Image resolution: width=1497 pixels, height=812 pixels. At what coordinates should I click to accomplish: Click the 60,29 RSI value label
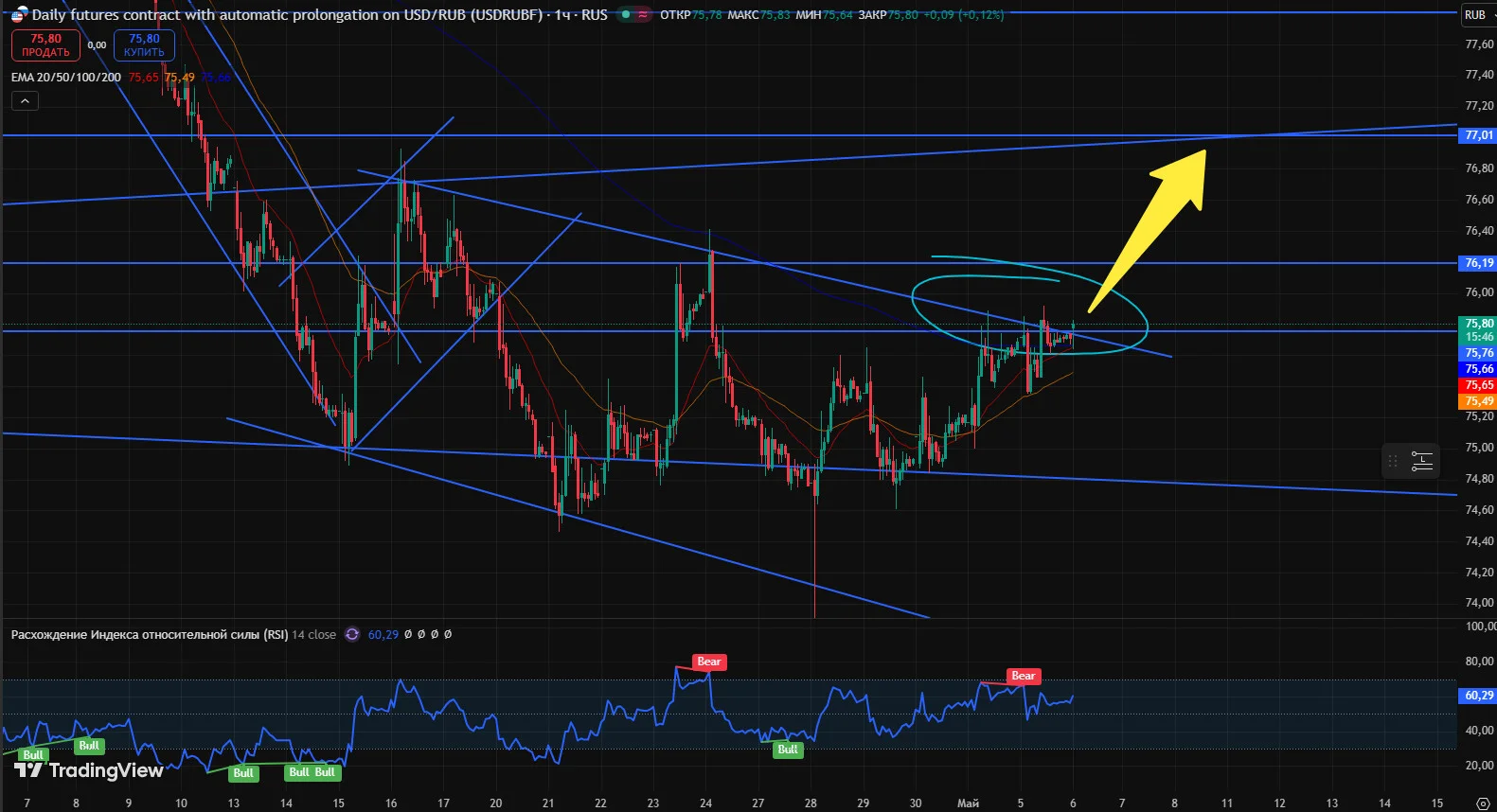[x=1478, y=696]
